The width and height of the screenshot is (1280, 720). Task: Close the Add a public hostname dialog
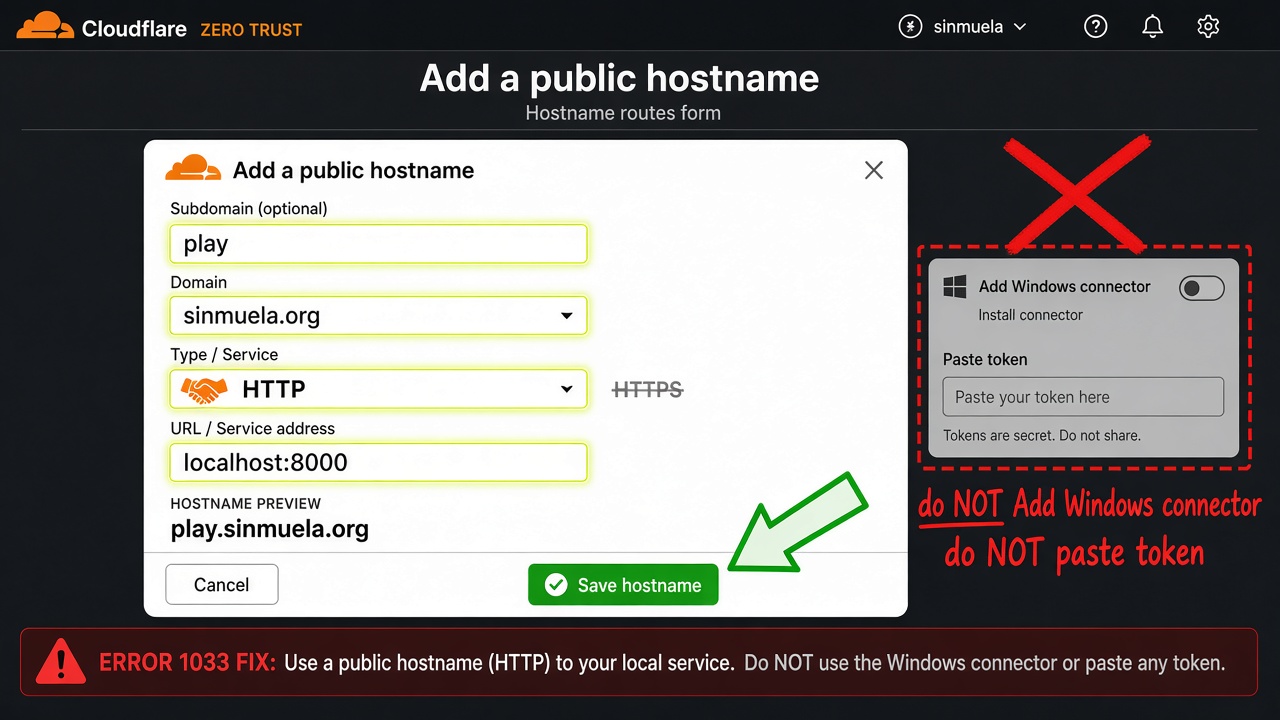pyautogui.click(x=874, y=171)
